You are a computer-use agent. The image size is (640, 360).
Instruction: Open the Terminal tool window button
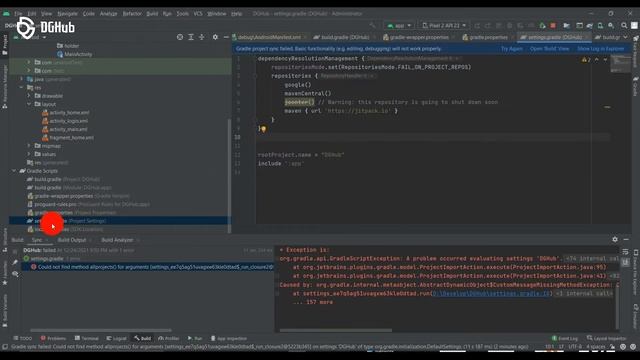coord(87,338)
